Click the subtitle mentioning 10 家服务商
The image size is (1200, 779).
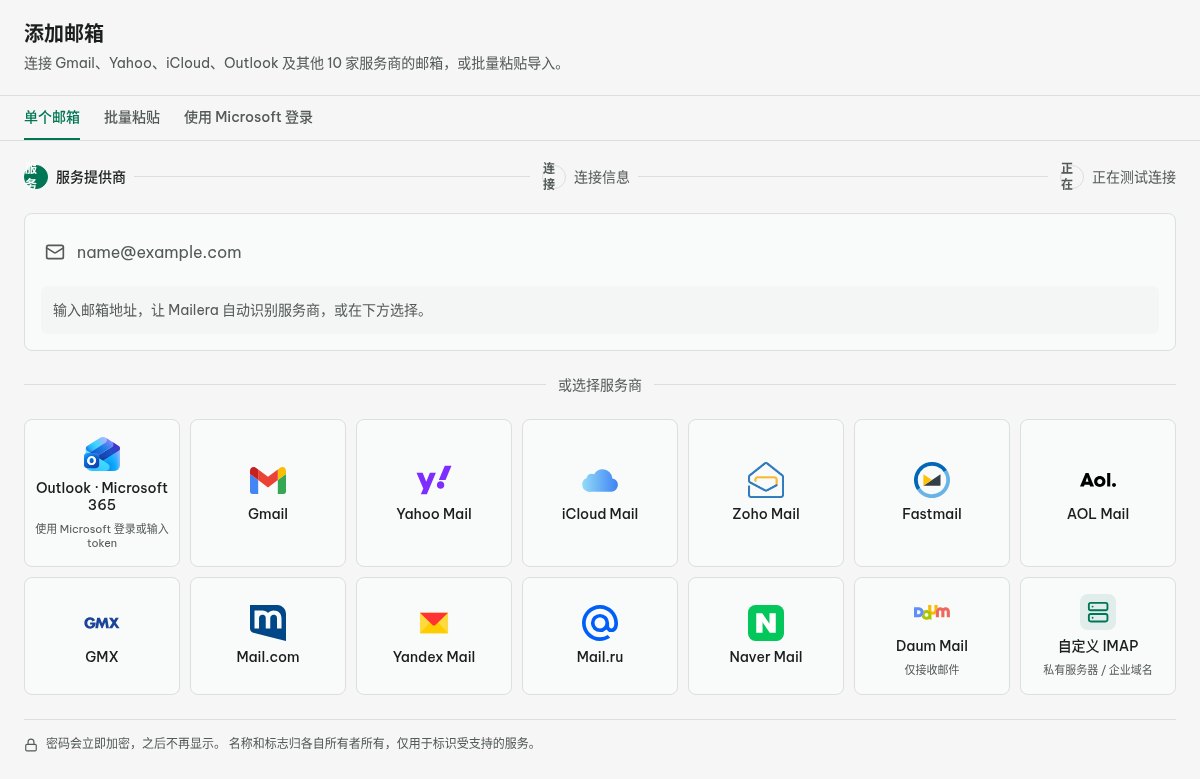coord(294,63)
